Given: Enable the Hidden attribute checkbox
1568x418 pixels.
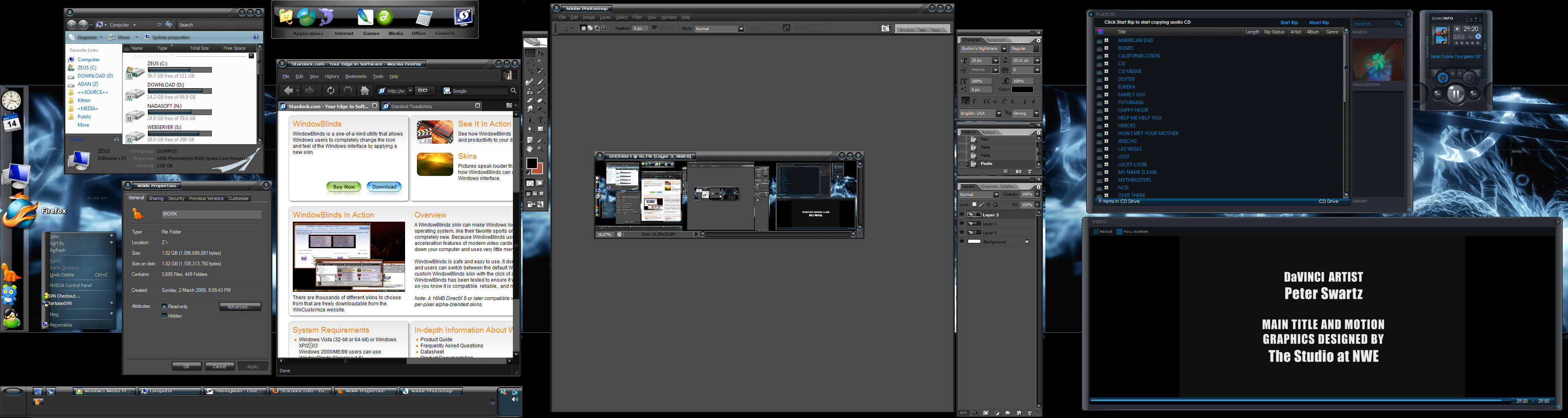Looking at the screenshot, I should [164, 316].
